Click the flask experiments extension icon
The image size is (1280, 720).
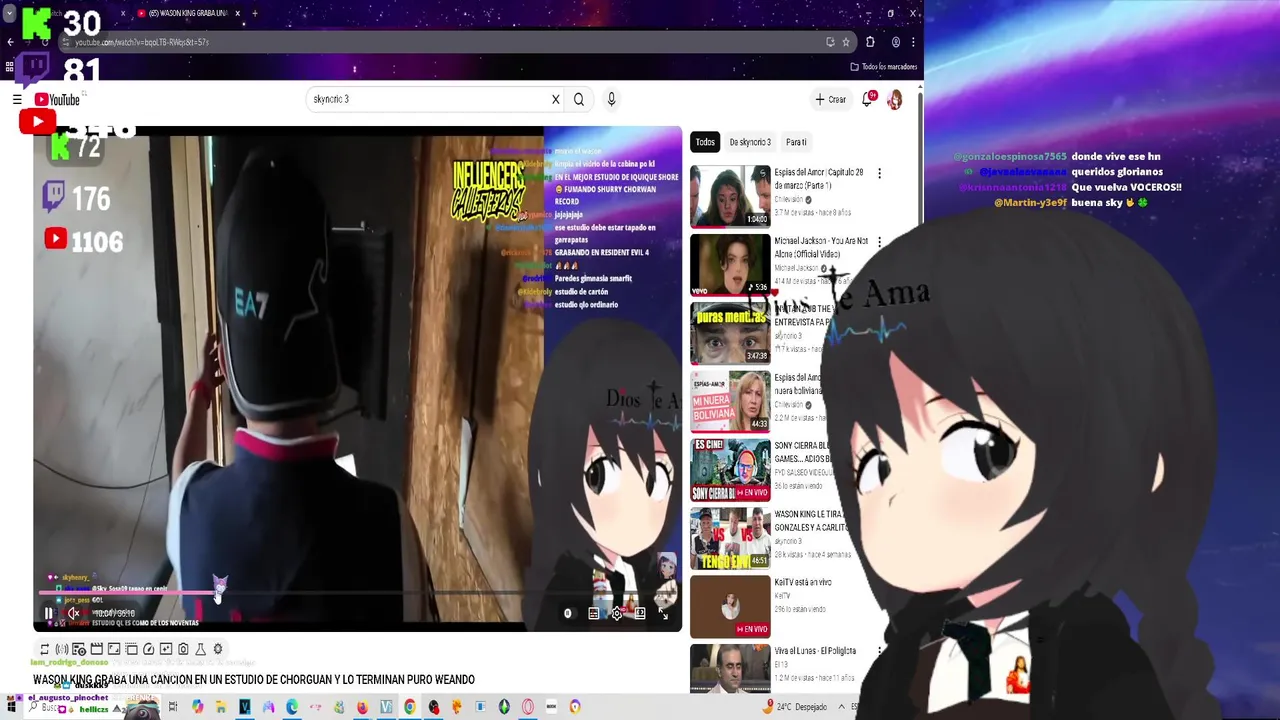(x=200, y=649)
